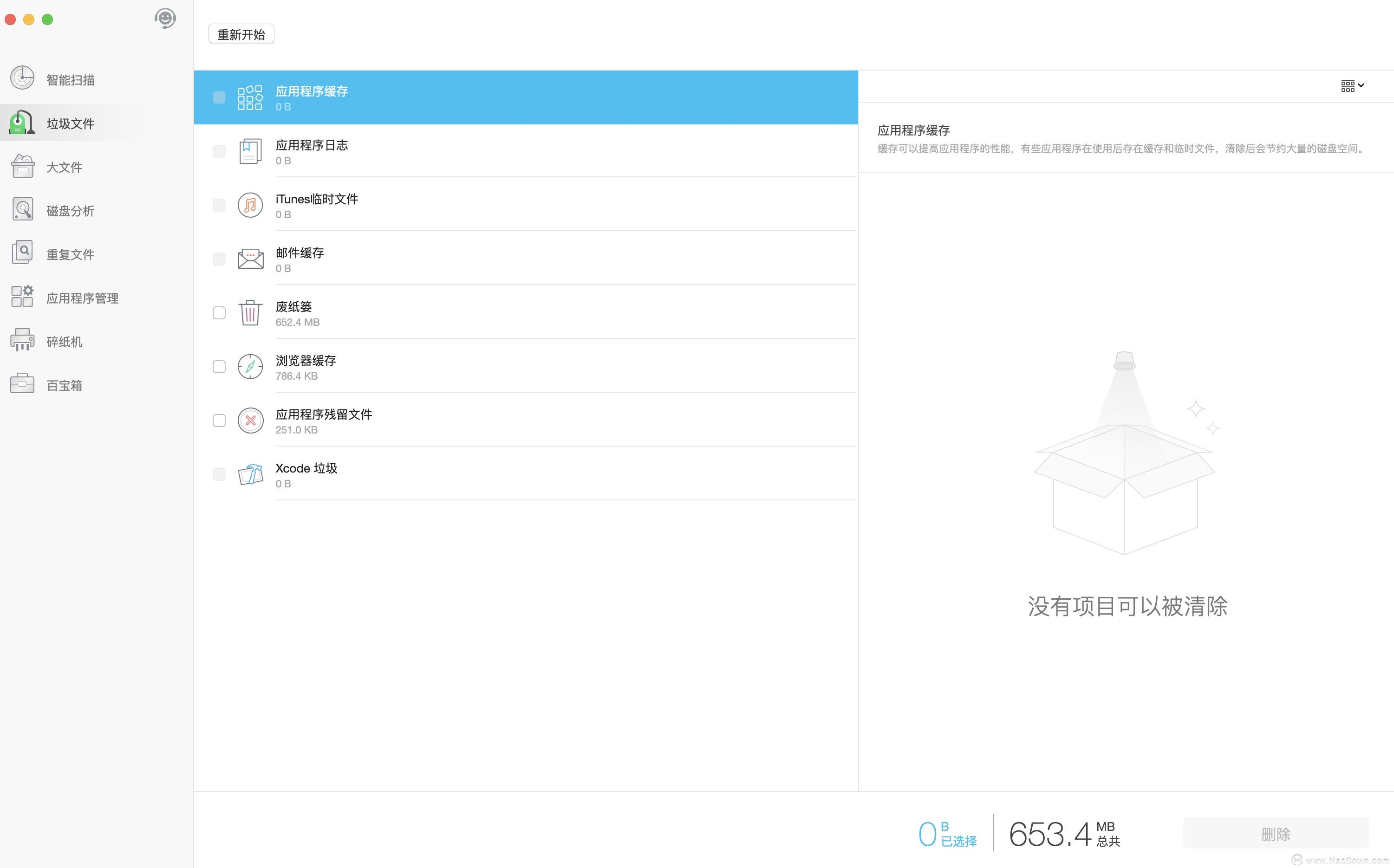
Task: Open the Smart Scan (智能扫描) sidebar icon
Action: [22, 78]
